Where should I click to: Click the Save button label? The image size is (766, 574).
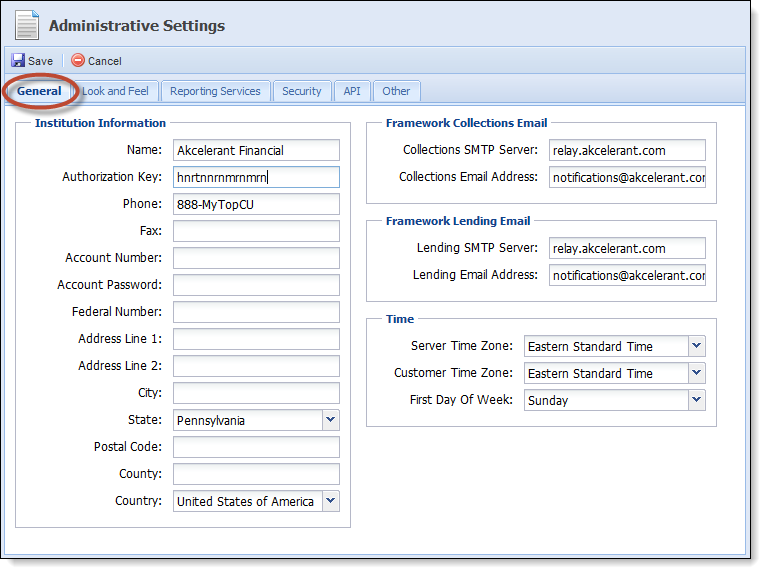click(41, 61)
